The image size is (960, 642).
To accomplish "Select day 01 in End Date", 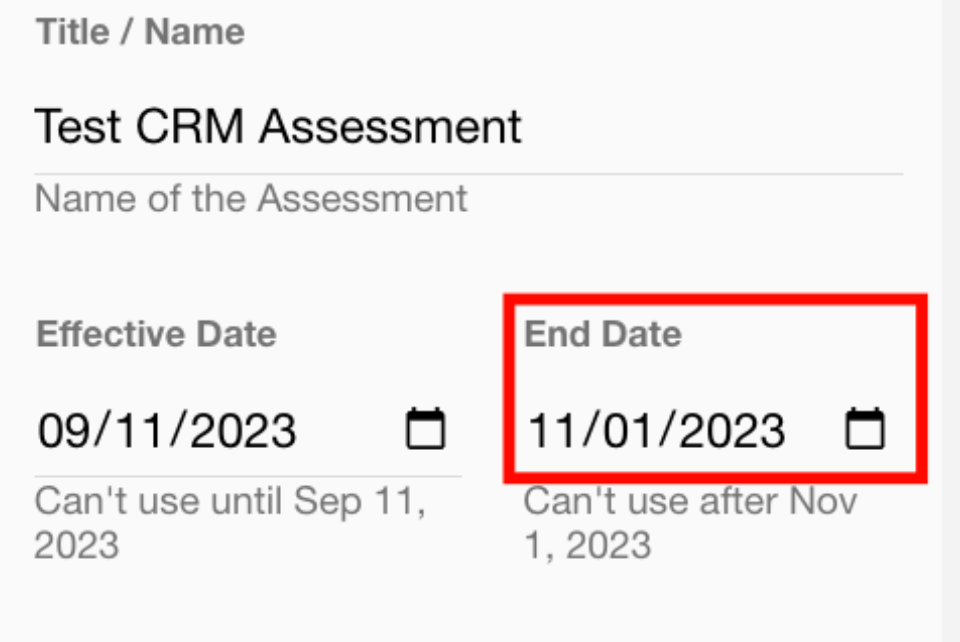I will (625, 431).
